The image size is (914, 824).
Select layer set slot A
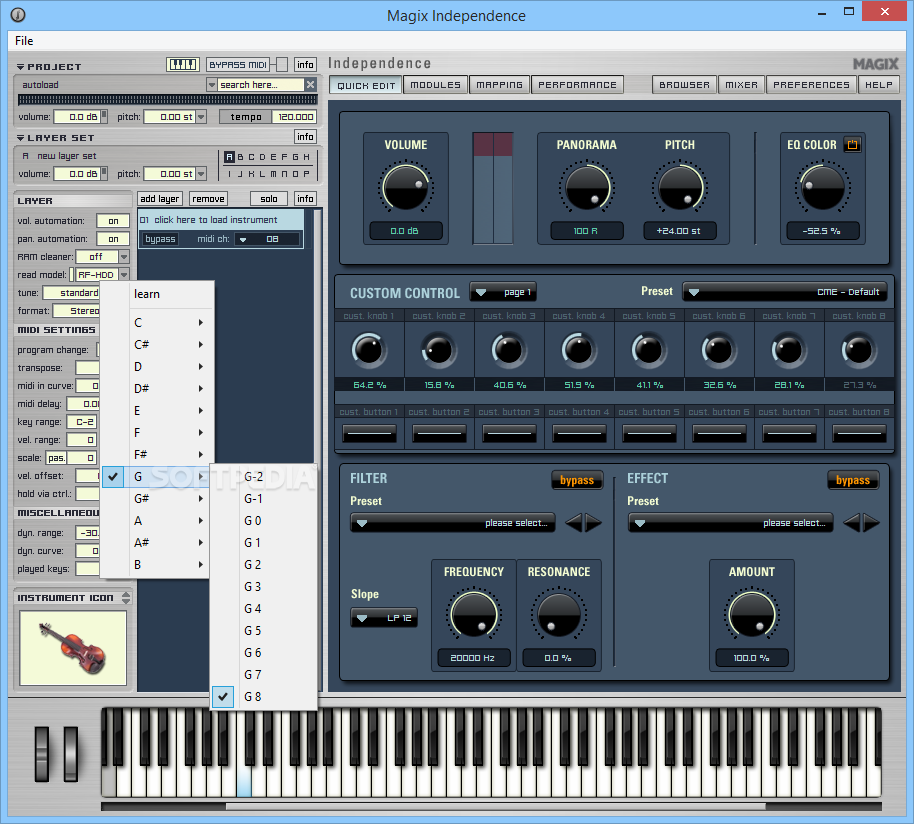(229, 157)
